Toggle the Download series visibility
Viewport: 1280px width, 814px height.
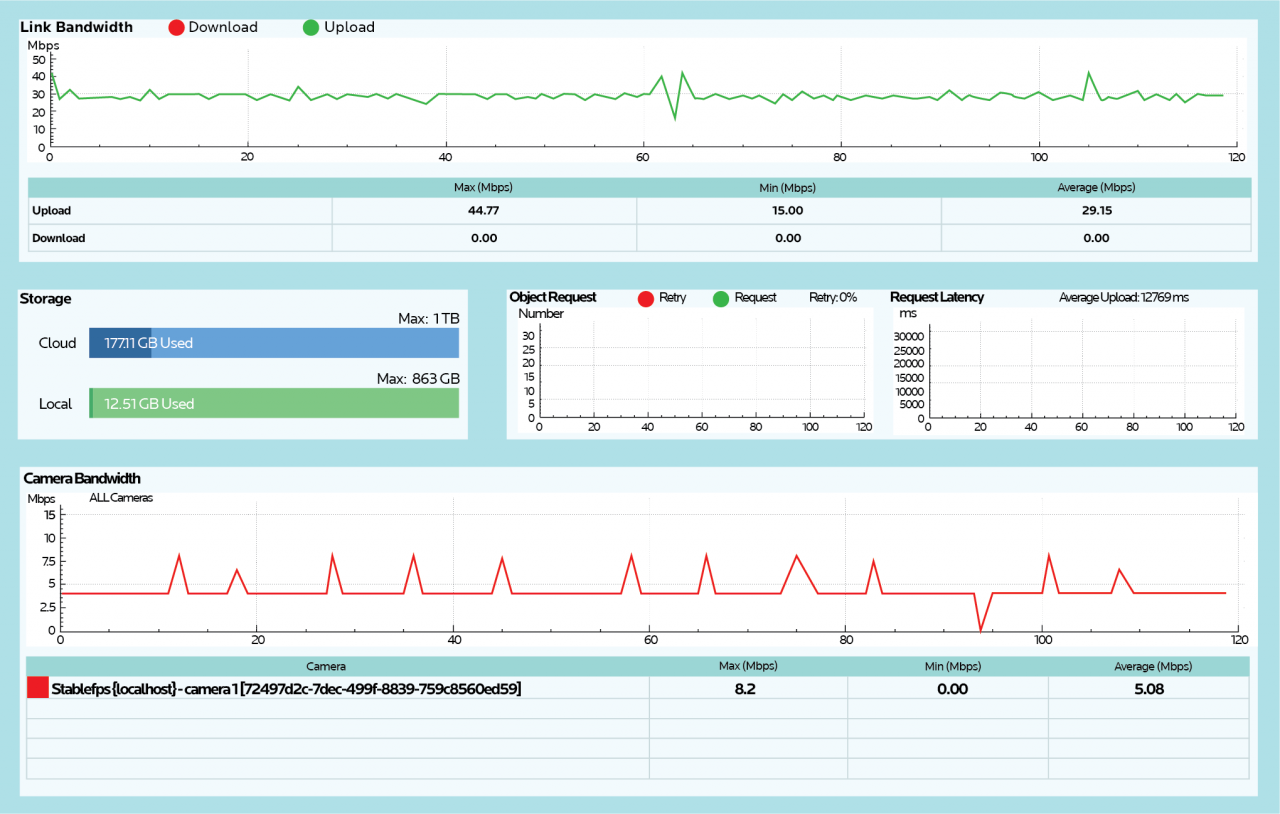point(213,27)
